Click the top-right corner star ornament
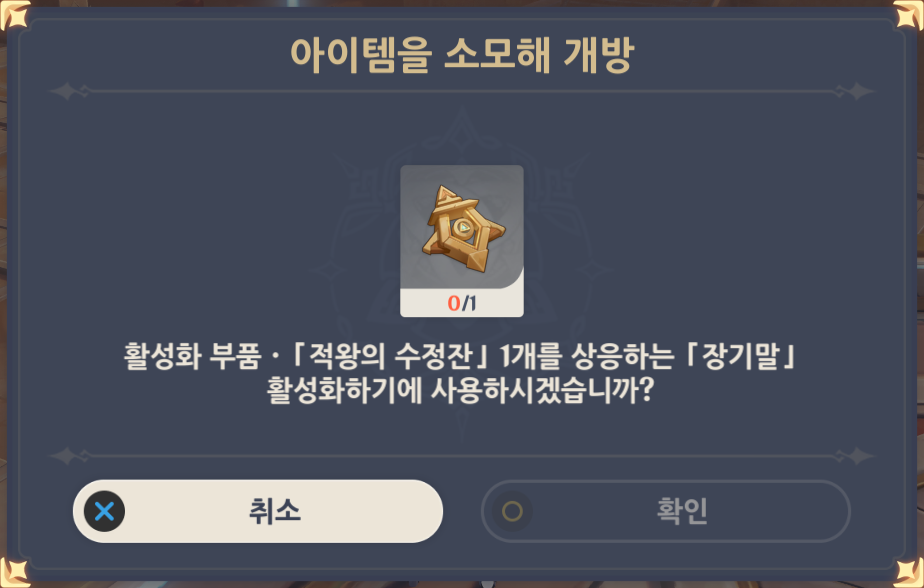 [x=909, y=15]
